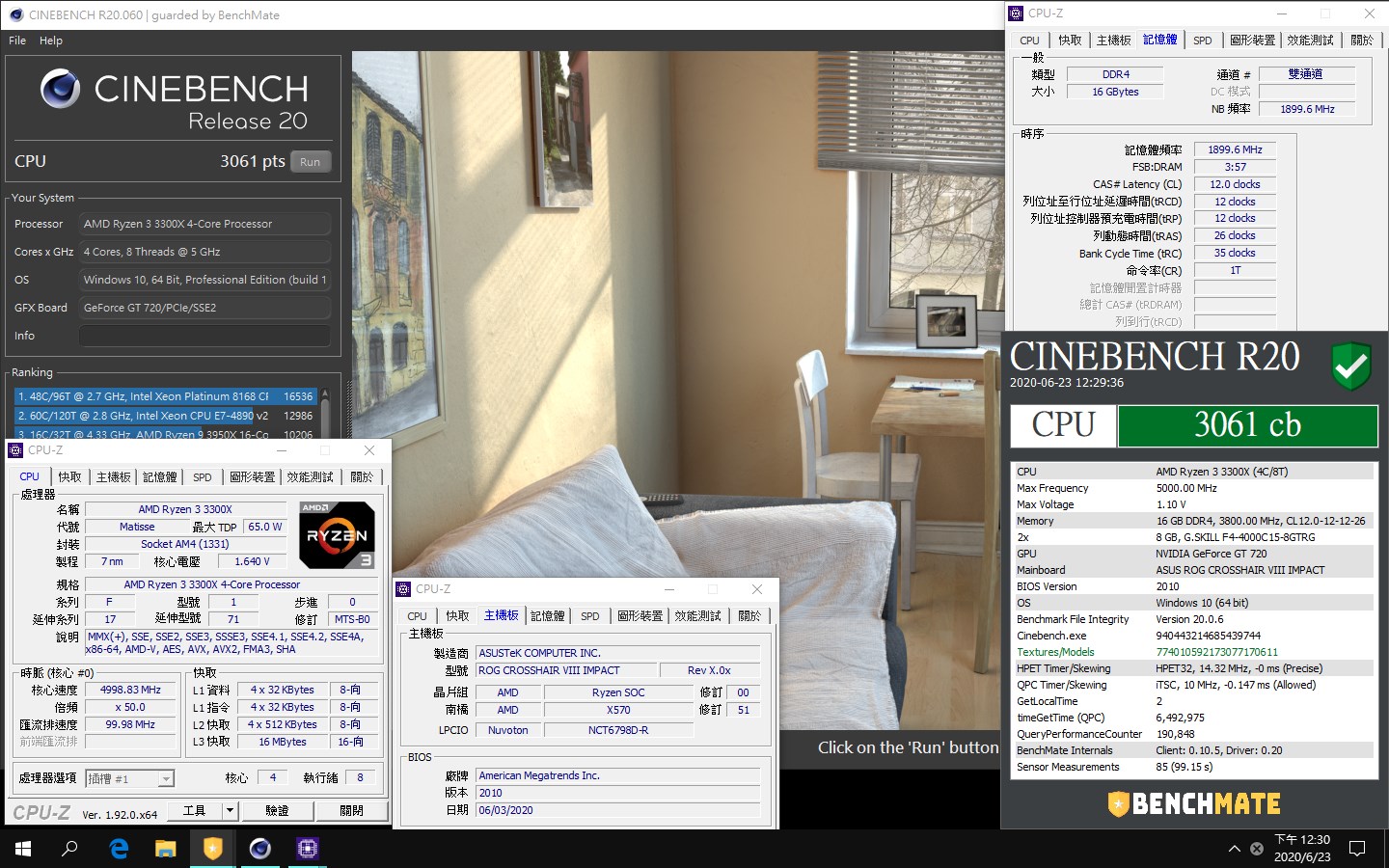Switch to 主機板 tab in bottom-left CPU-Z
This screenshot has width=1389, height=868.
click(113, 477)
